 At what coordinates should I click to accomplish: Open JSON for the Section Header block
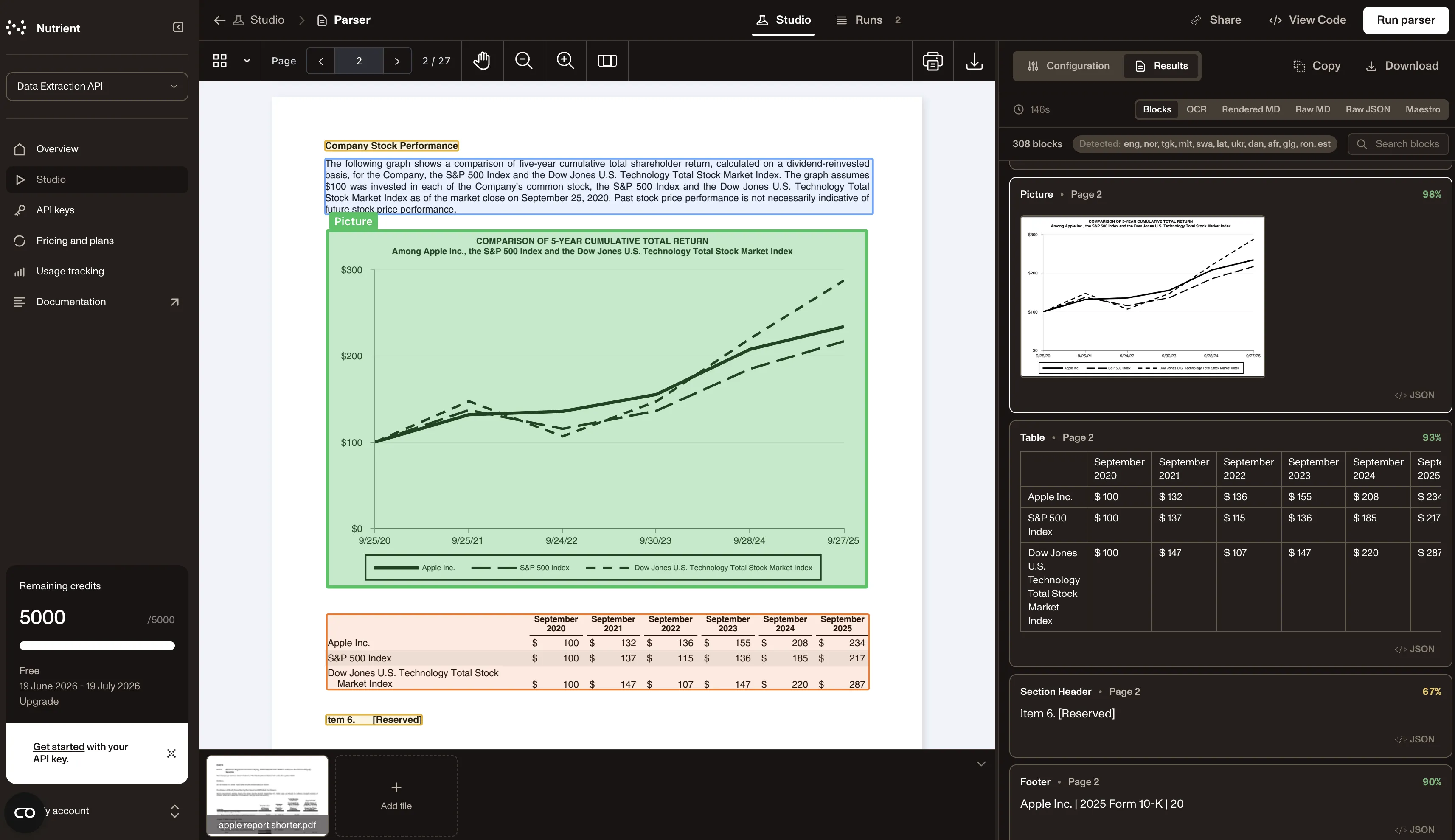pos(1414,739)
